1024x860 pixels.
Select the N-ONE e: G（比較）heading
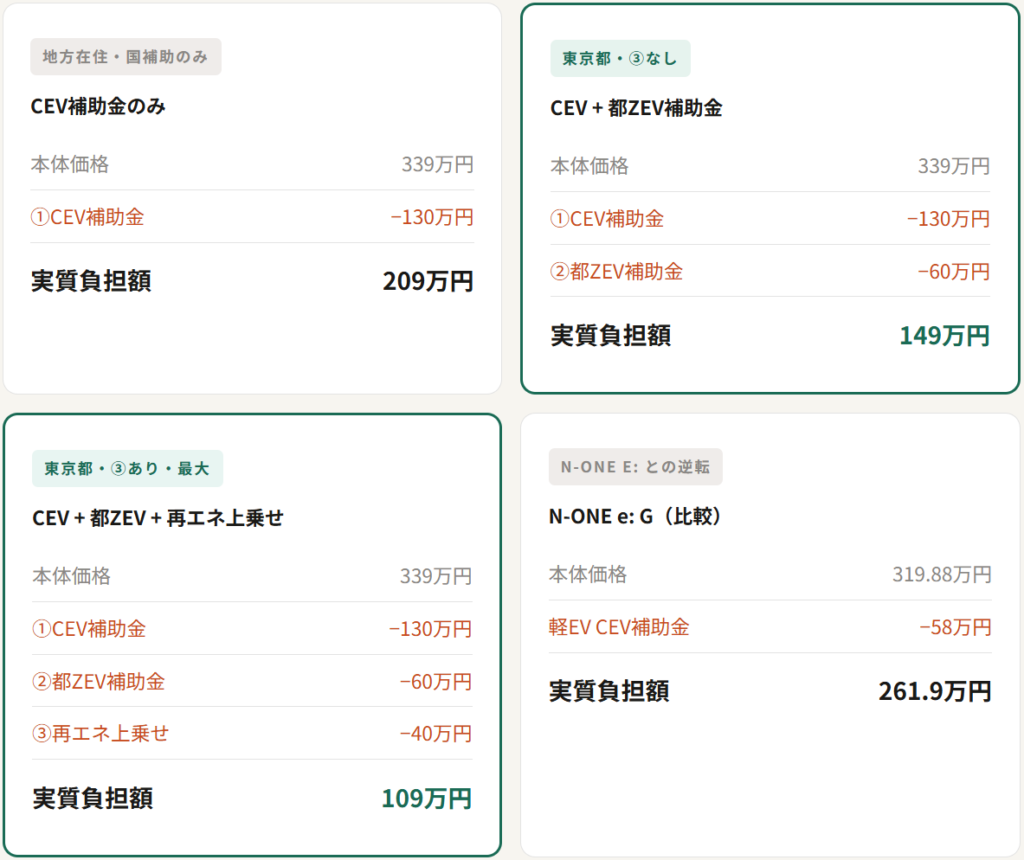pos(636,516)
